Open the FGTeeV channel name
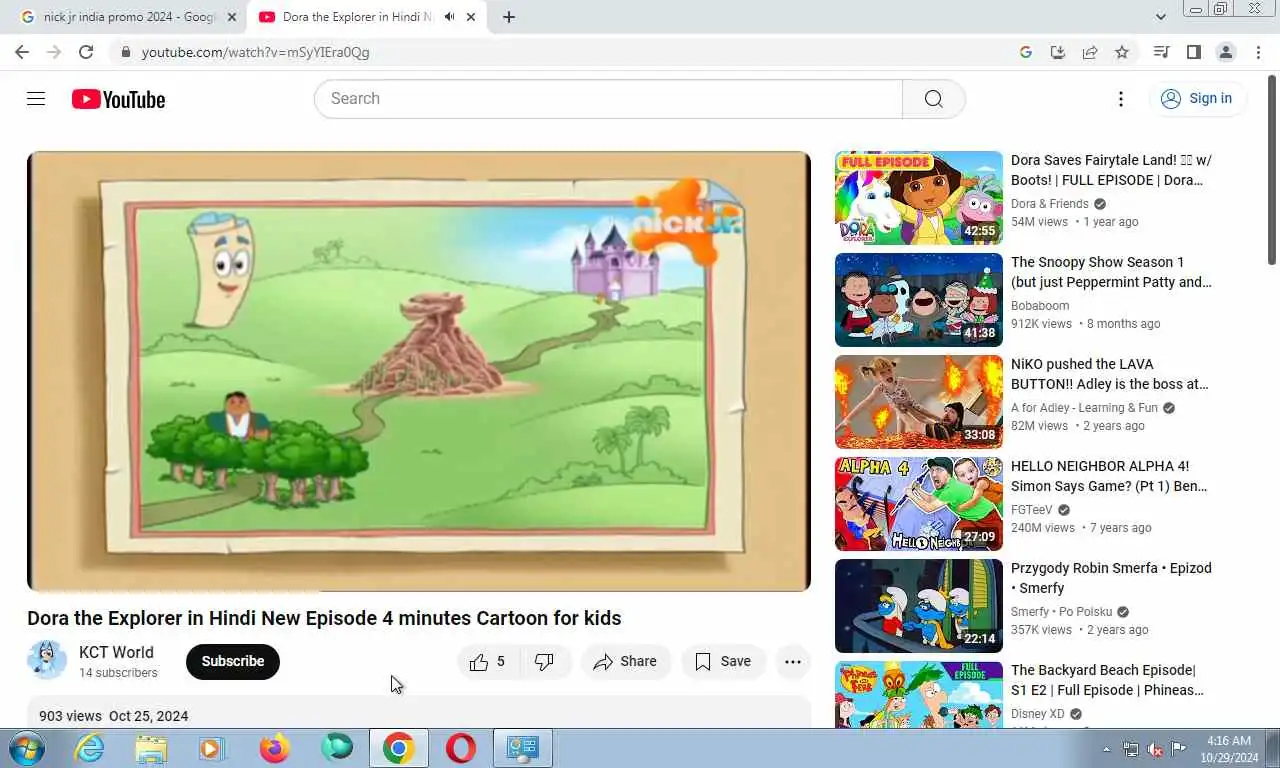Screen dimensions: 1280x768 point(1033,510)
